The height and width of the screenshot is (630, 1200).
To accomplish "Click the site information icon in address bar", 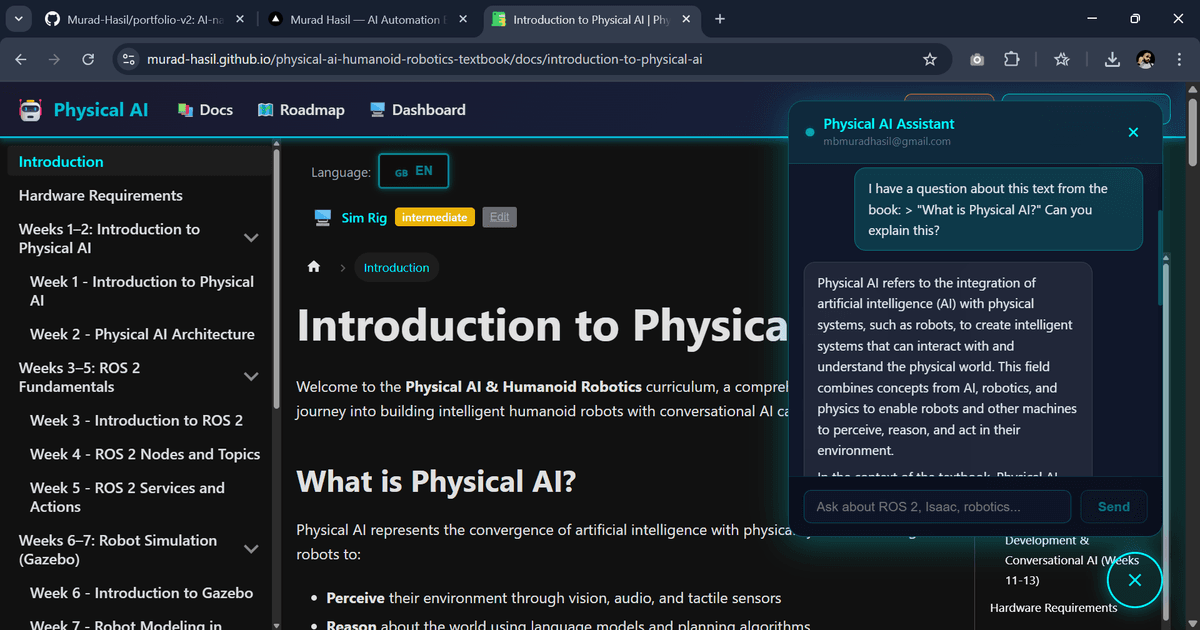I will tap(128, 60).
